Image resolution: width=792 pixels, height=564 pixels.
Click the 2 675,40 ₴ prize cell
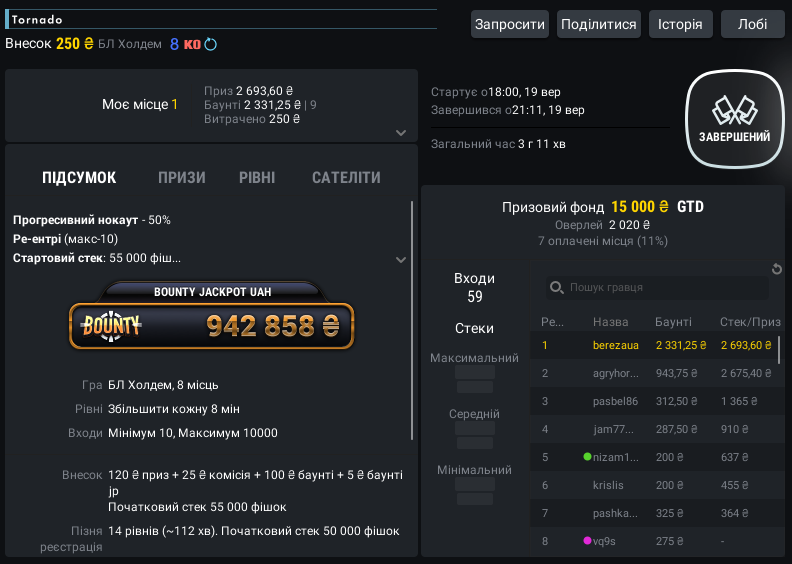(x=746, y=374)
